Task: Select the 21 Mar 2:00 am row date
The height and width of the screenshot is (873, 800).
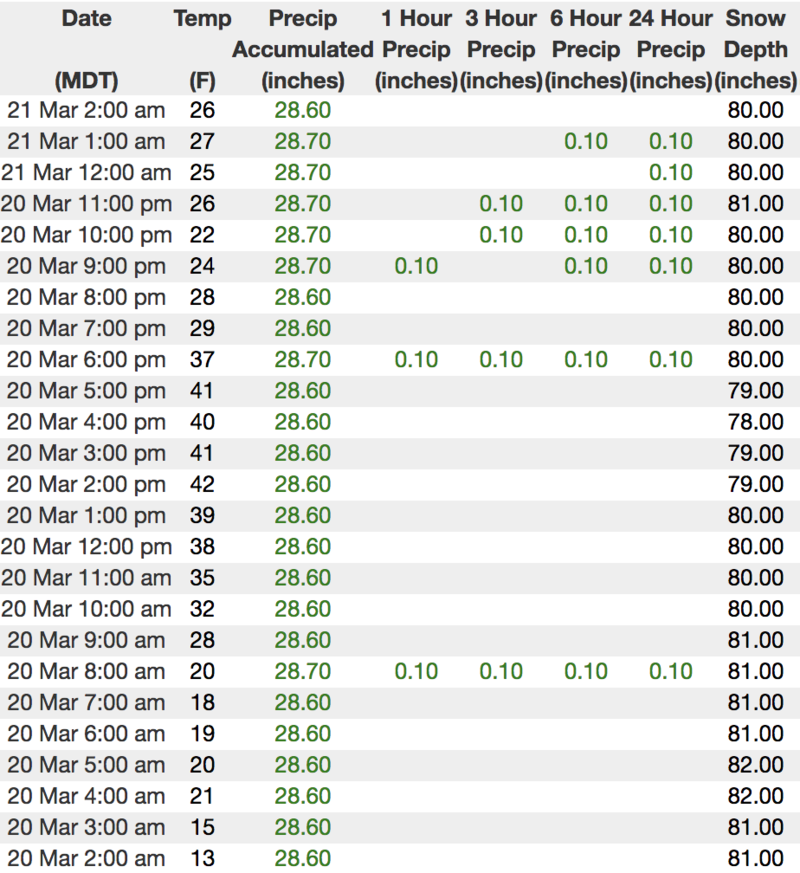Action: (86, 111)
